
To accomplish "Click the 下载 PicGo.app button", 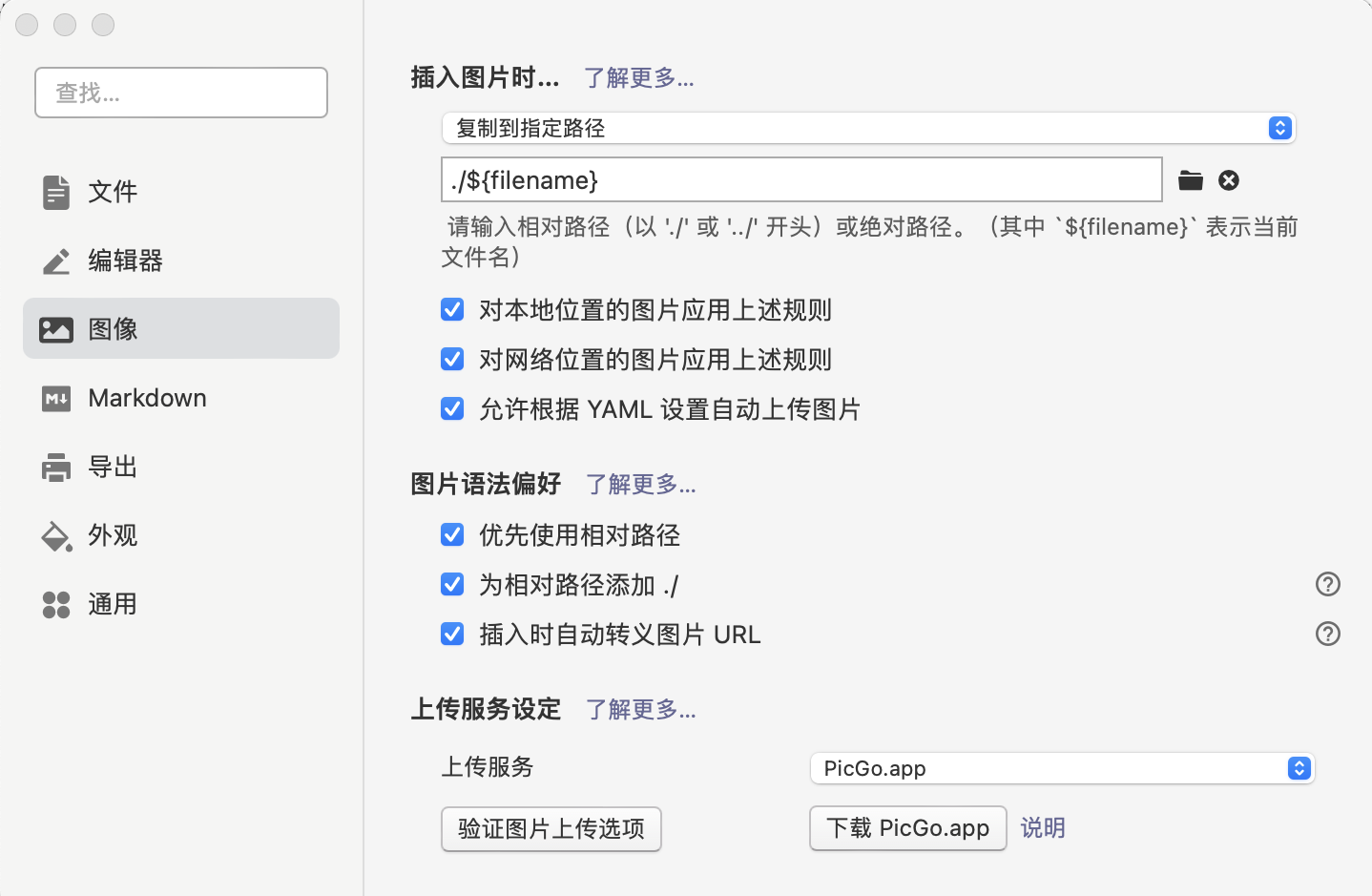I will 907,828.
